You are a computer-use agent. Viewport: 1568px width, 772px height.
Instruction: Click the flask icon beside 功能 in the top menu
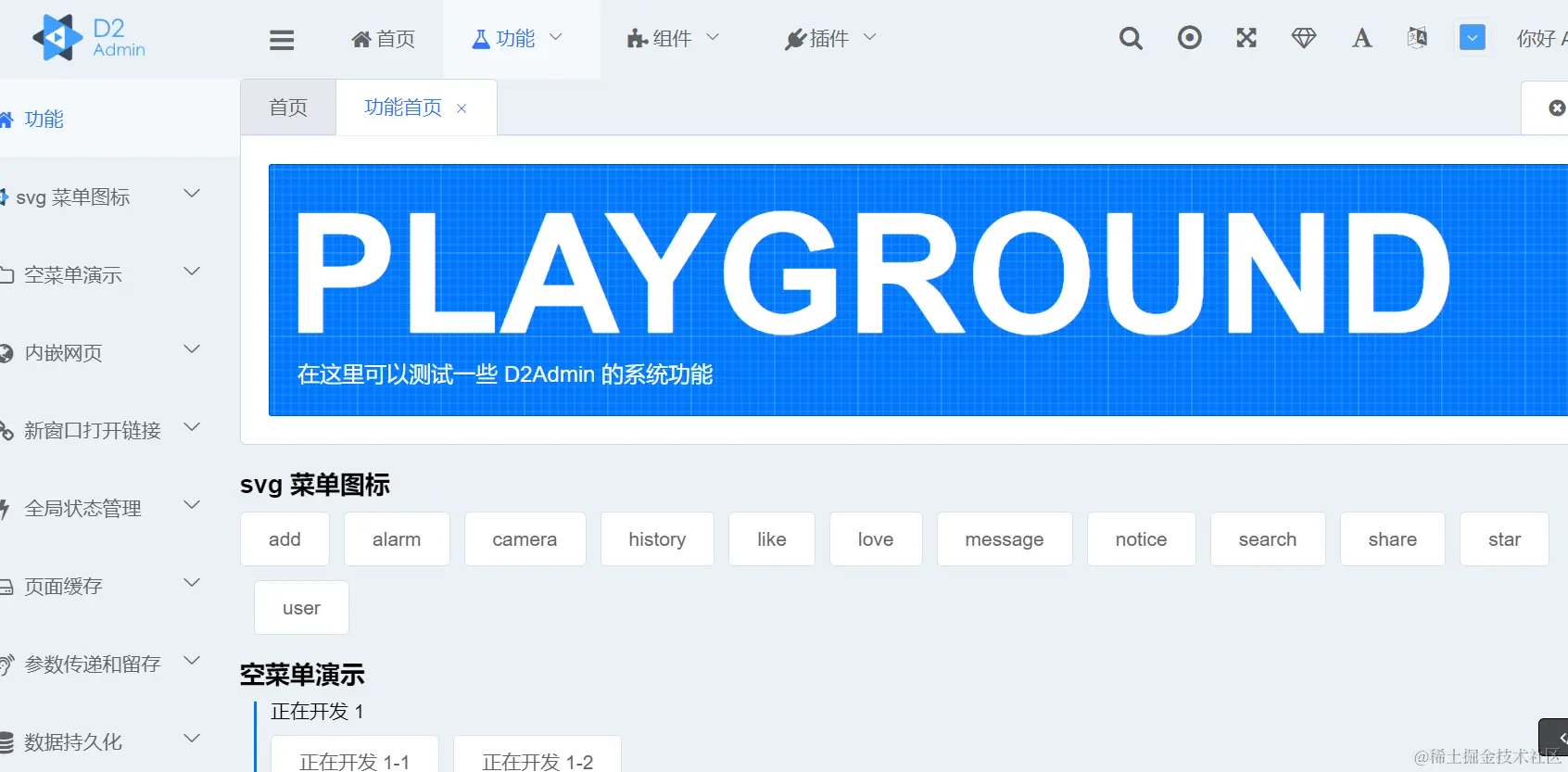[481, 39]
